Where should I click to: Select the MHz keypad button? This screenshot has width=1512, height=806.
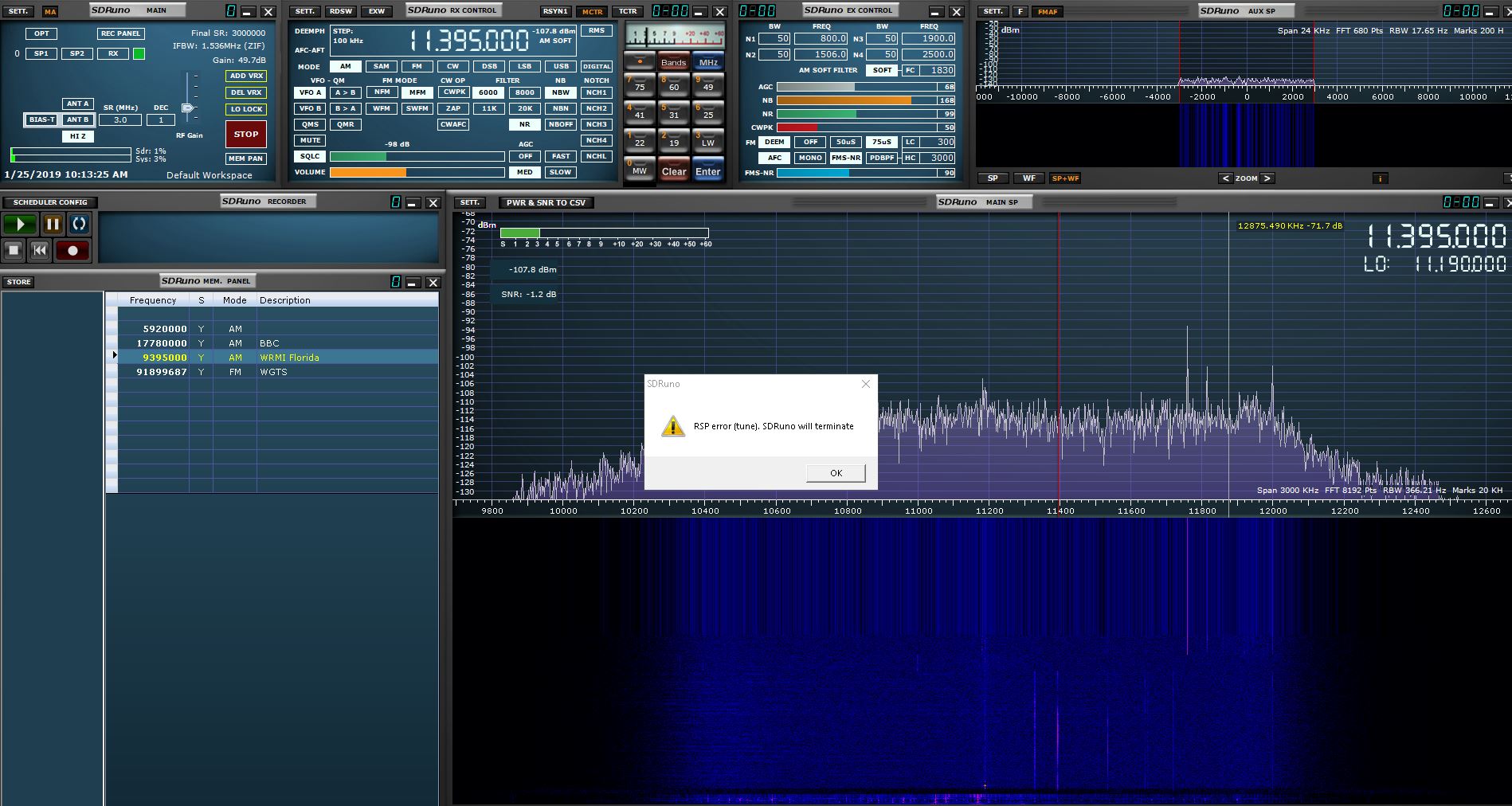708,62
